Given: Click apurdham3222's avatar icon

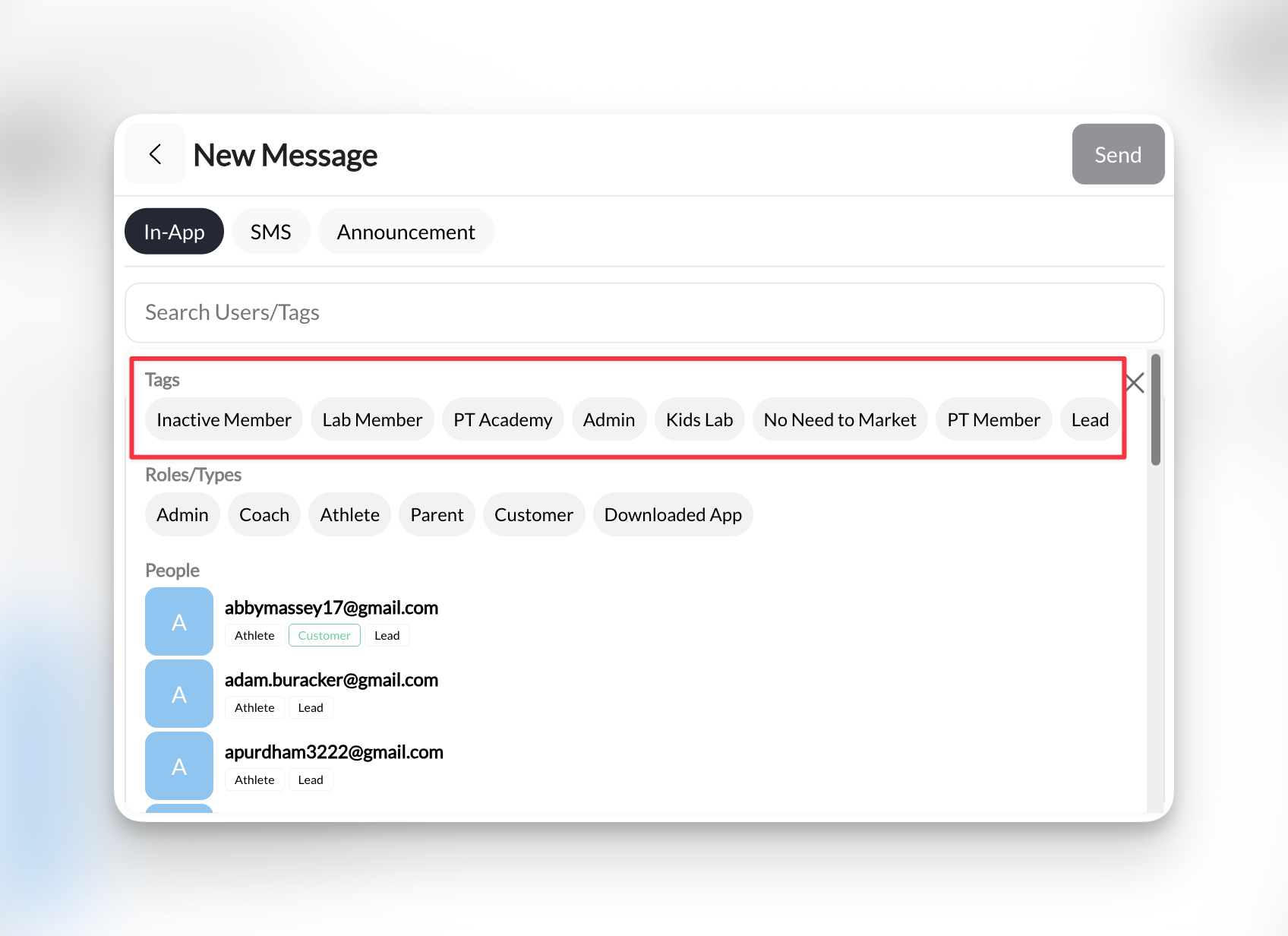Looking at the screenshot, I should pos(178,765).
